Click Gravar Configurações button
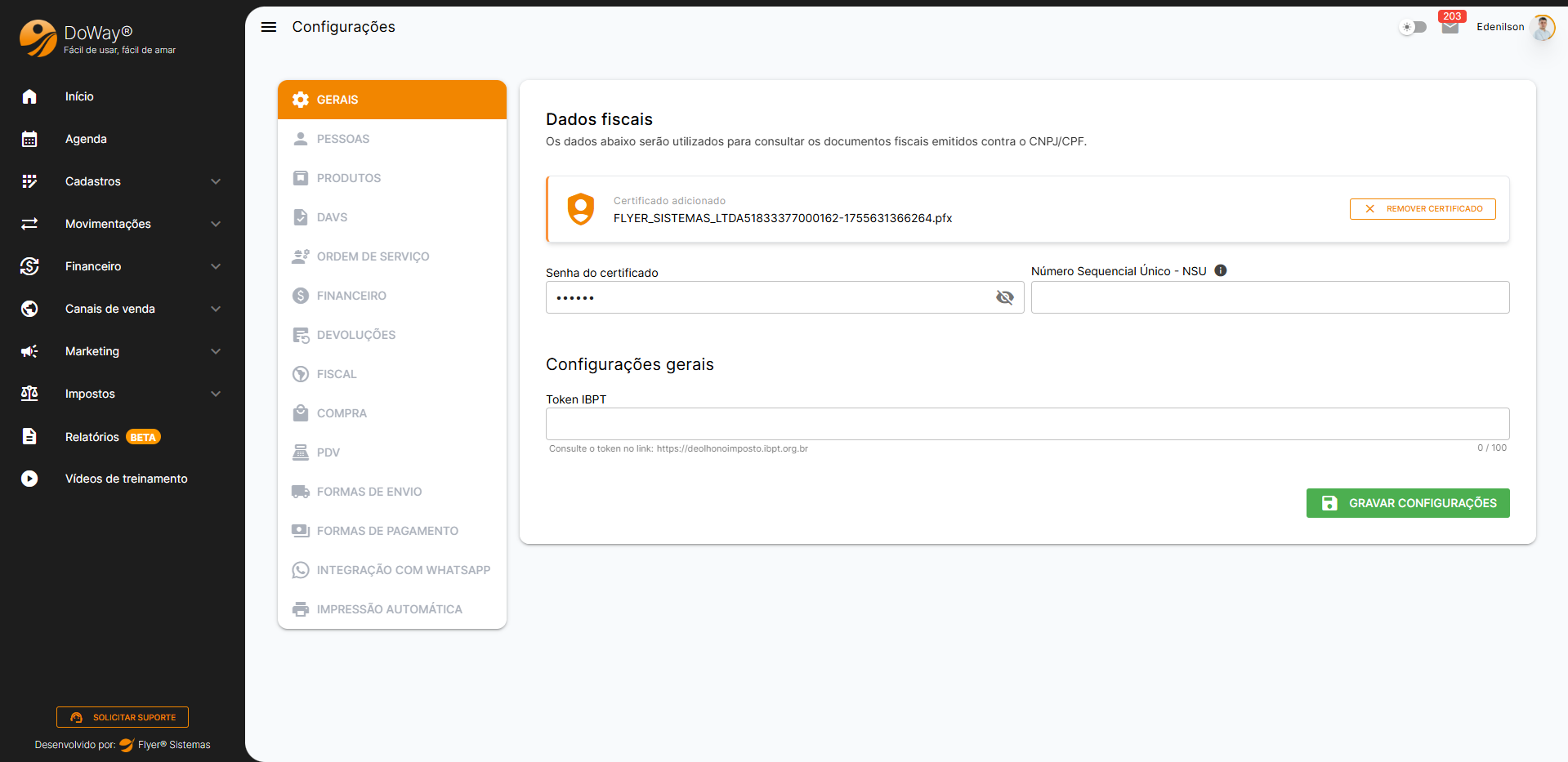Screen dimensions: 1568x762 1407,503
